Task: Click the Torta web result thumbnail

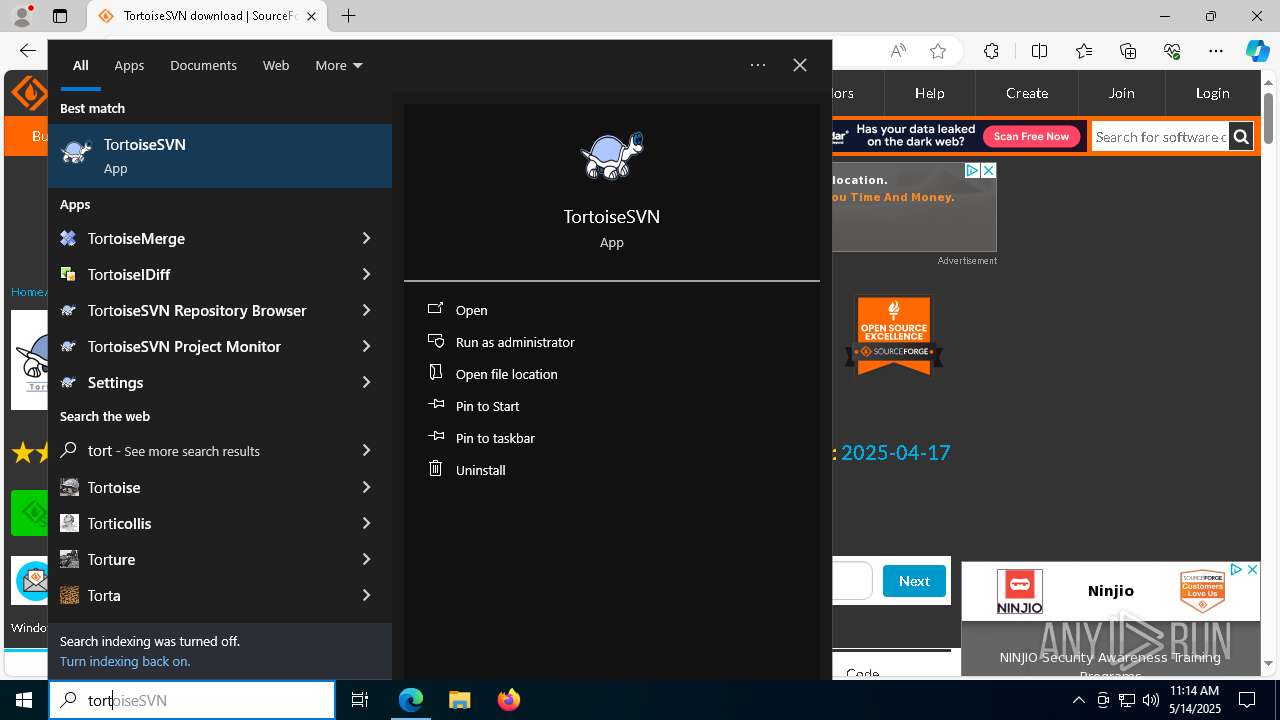Action: click(69, 595)
